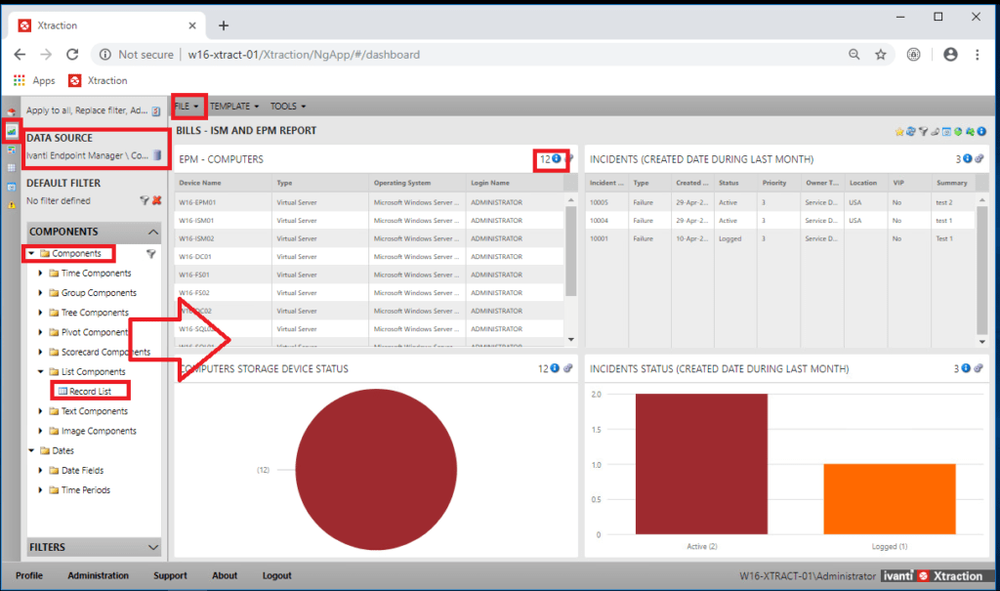
Task: Collapse the FILTERS section
Action: pyautogui.click(x=154, y=547)
